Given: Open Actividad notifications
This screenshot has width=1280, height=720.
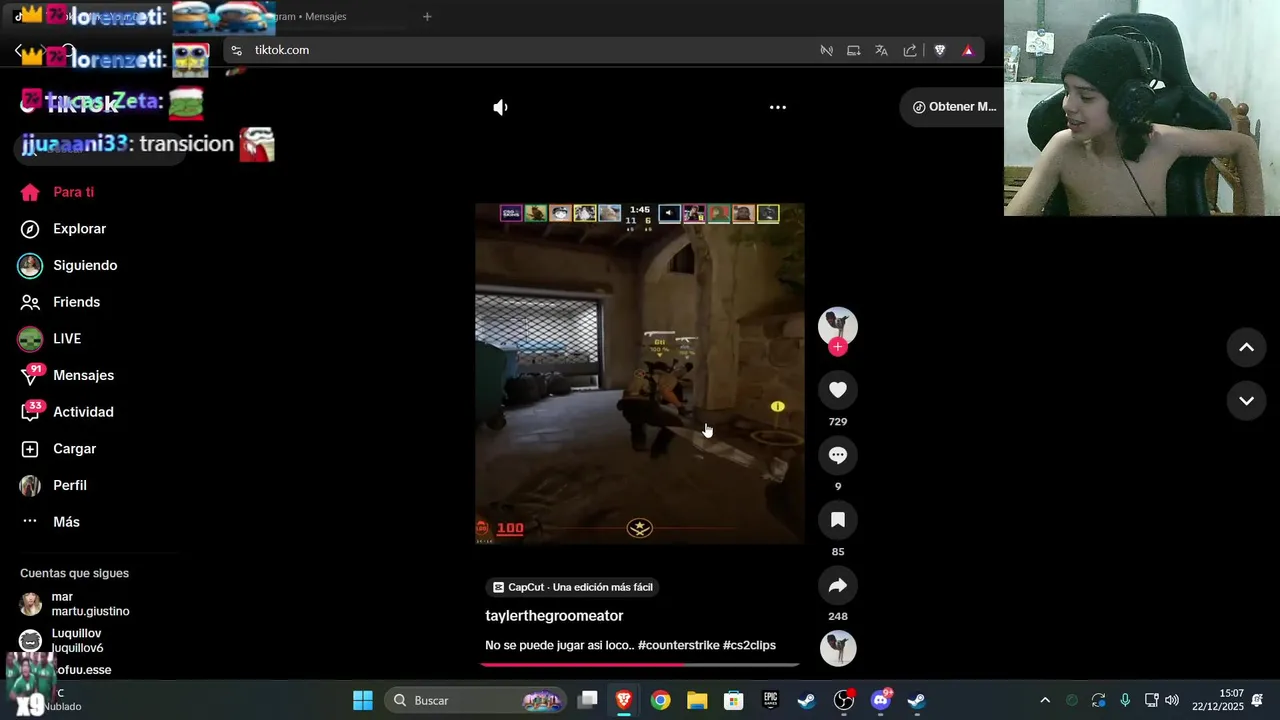Looking at the screenshot, I should tap(83, 412).
